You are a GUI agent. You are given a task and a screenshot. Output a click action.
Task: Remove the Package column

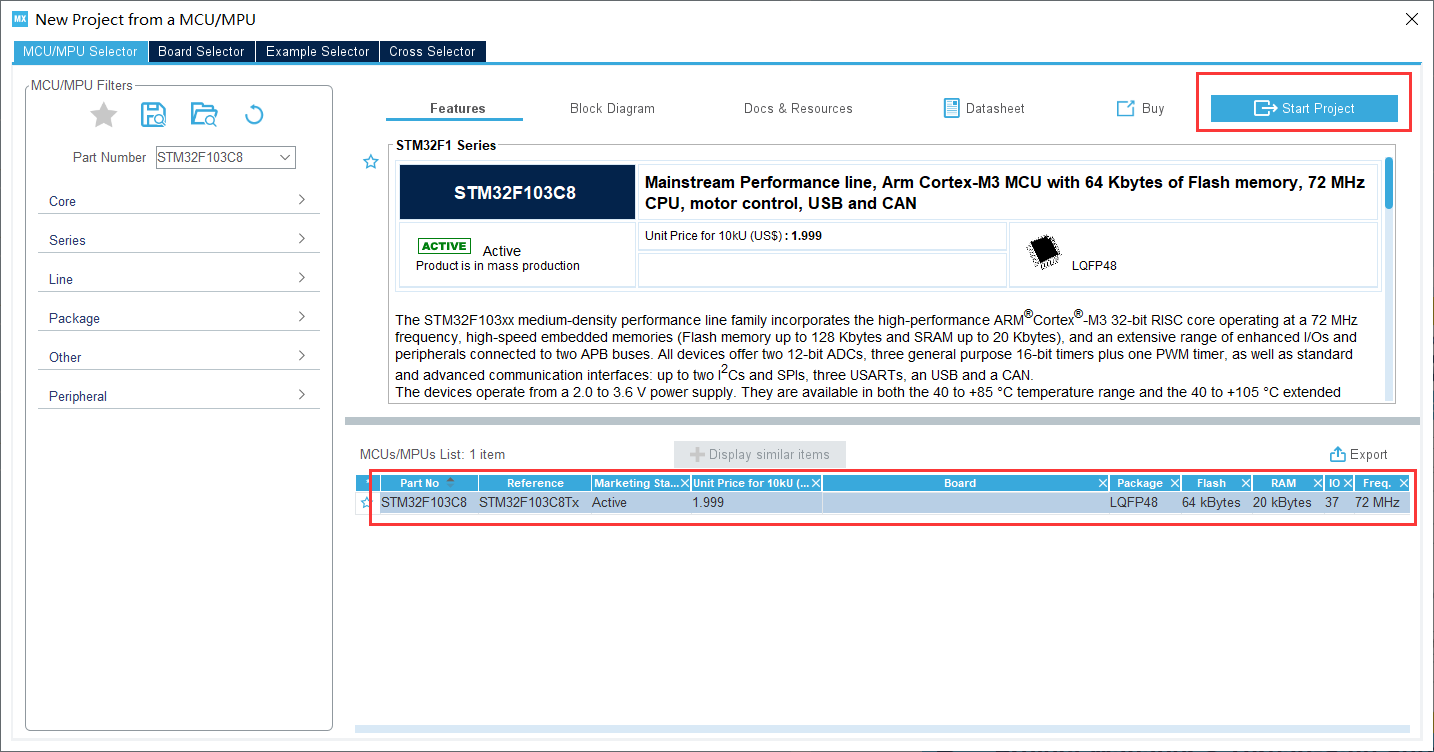[x=1175, y=483]
